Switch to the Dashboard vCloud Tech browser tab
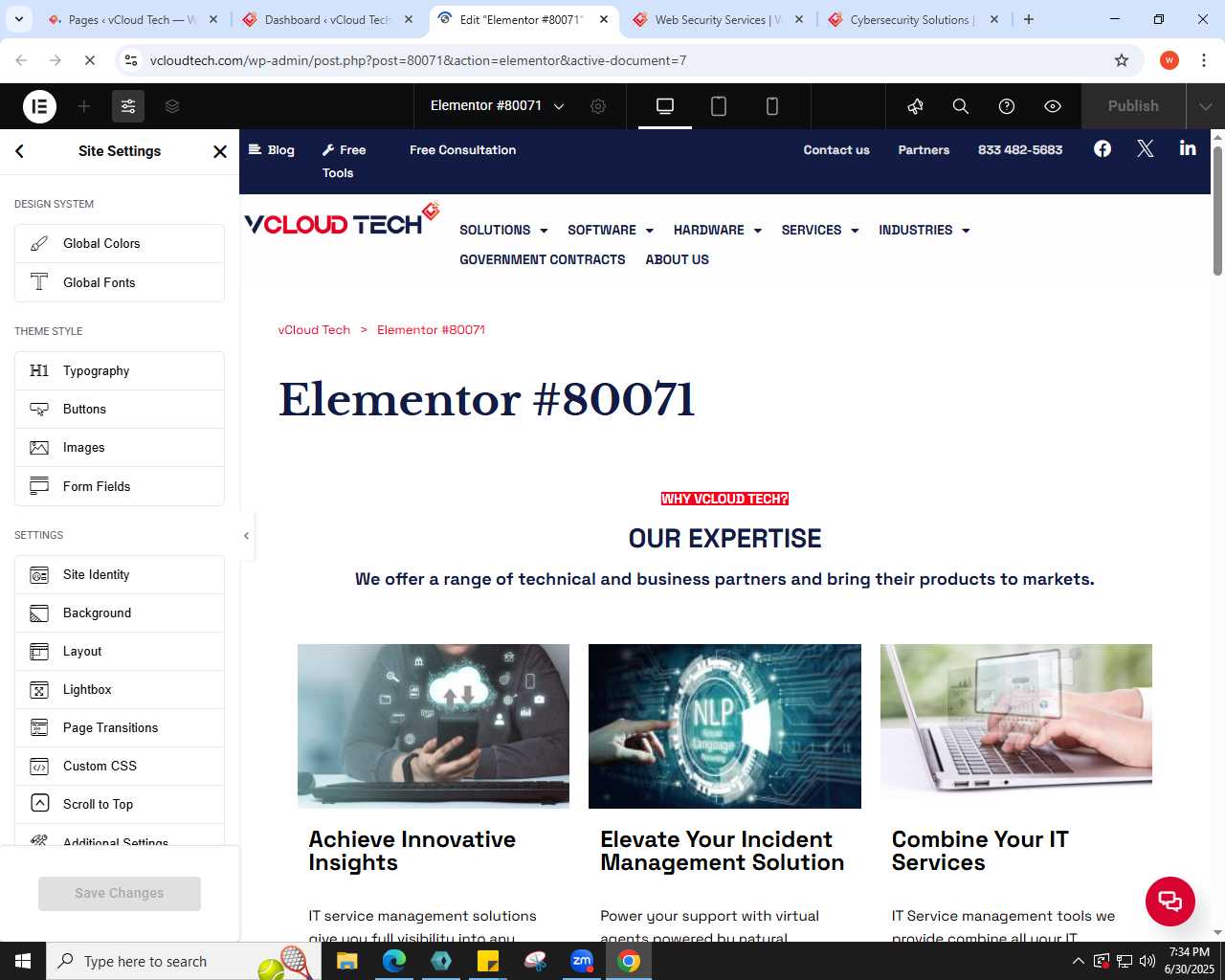This screenshot has height=980, width=1225. (x=327, y=19)
